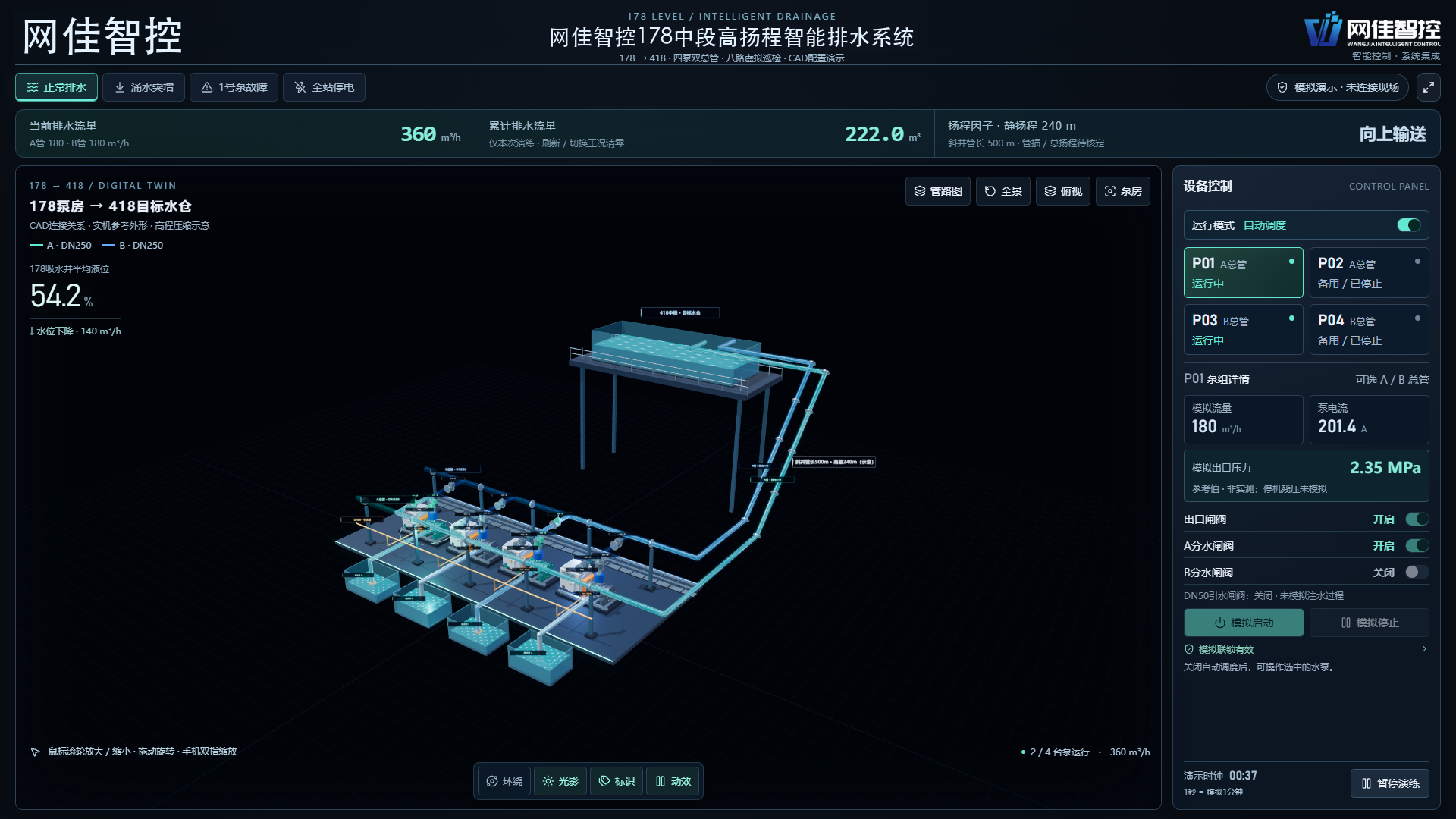Screen dimensions: 1456x819
Task: Click the 扬程因子 · 静扬程 240 m text
Action: pos(1012,126)
